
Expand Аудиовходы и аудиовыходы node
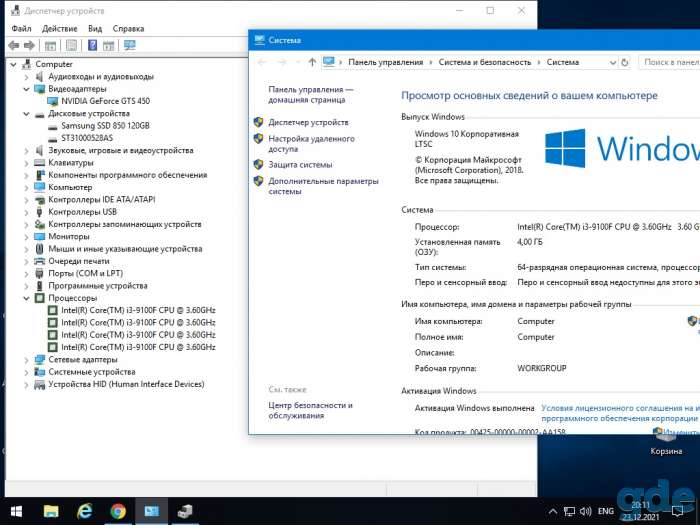click(x=26, y=77)
